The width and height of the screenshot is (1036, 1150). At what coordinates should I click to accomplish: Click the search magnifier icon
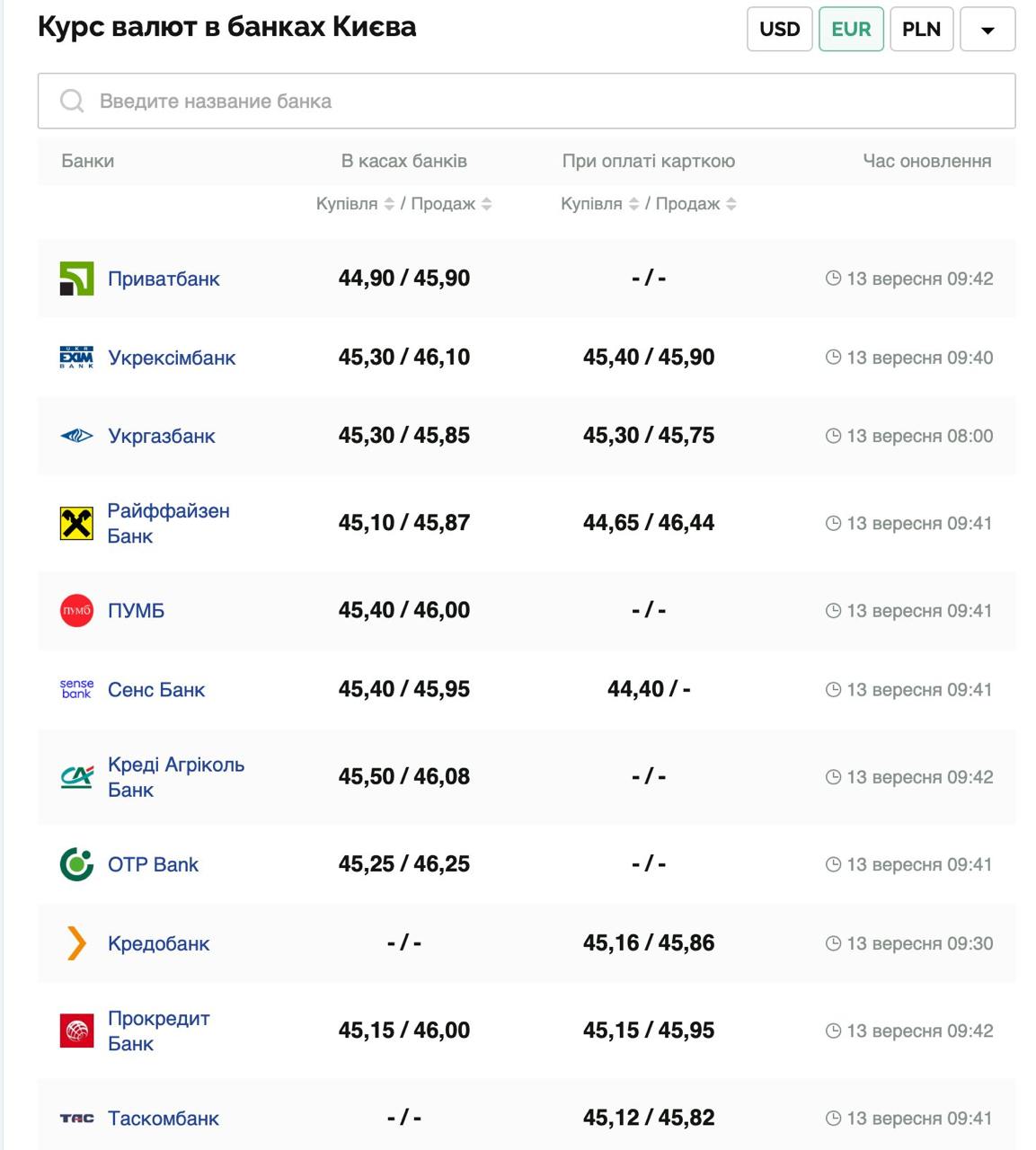tap(72, 102)
